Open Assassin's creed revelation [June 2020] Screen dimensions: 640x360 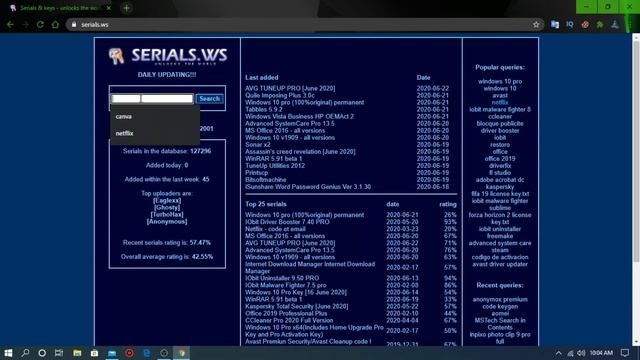click(300, 151)
